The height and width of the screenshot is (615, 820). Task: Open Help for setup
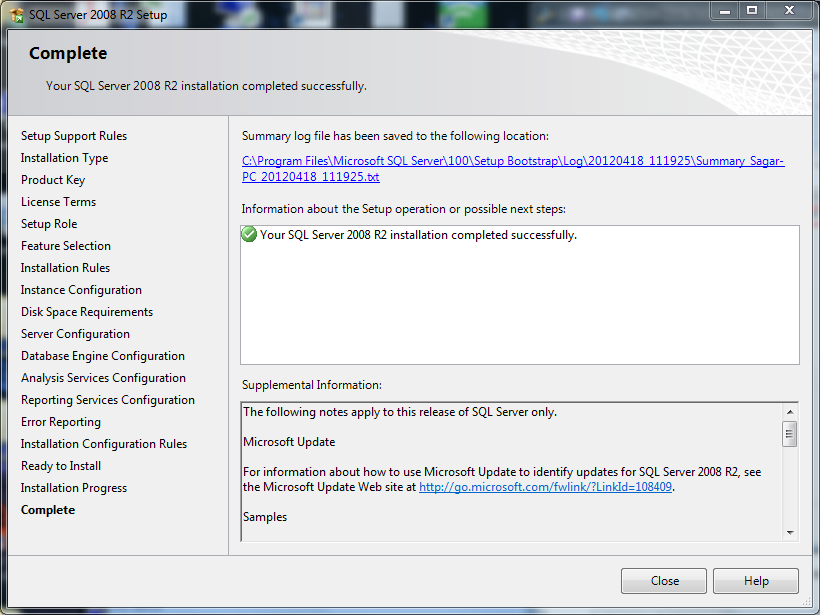[756, 580]
